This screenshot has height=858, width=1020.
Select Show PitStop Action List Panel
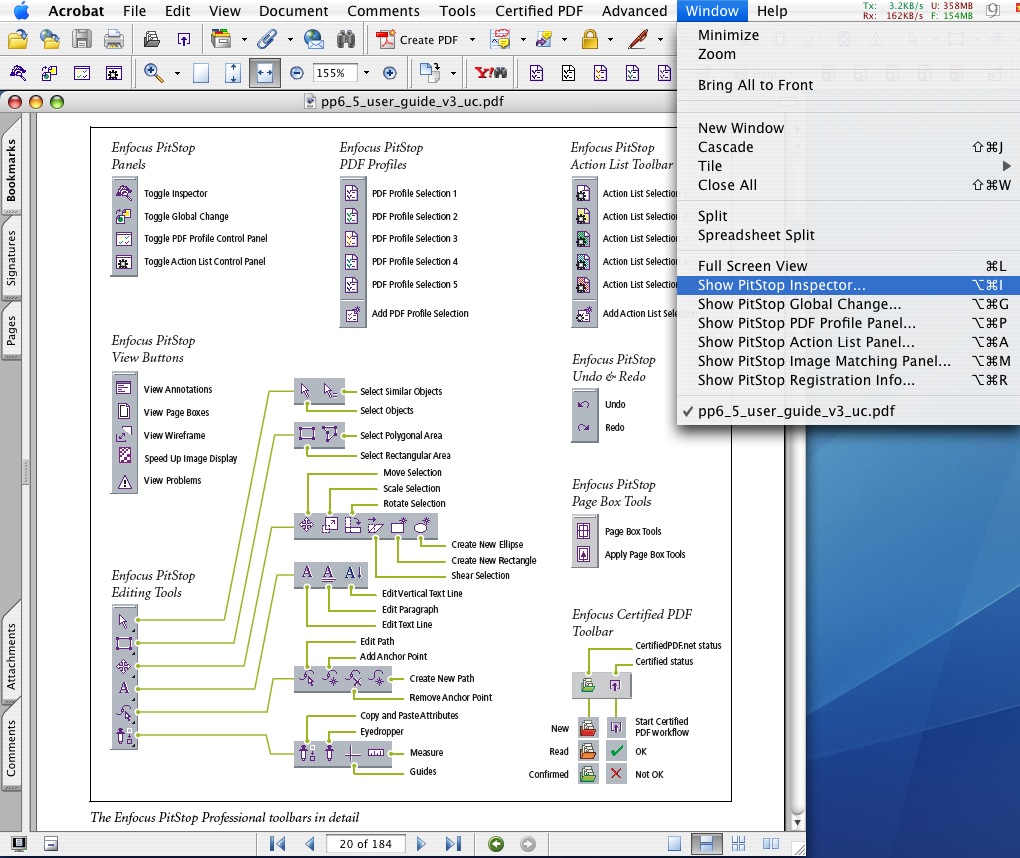848,342
